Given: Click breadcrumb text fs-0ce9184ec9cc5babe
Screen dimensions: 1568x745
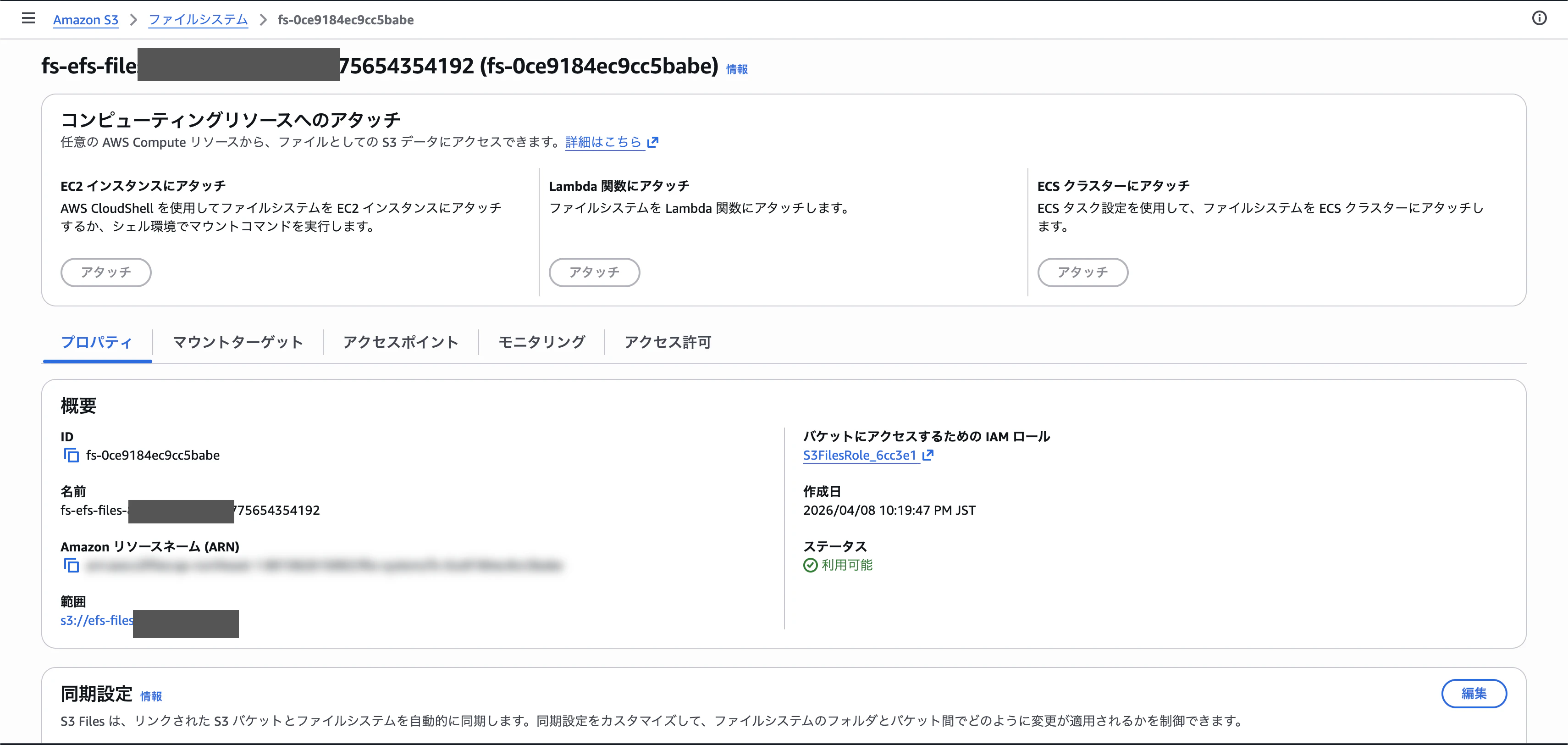Looking at the screenshot, I should point(345,19).
